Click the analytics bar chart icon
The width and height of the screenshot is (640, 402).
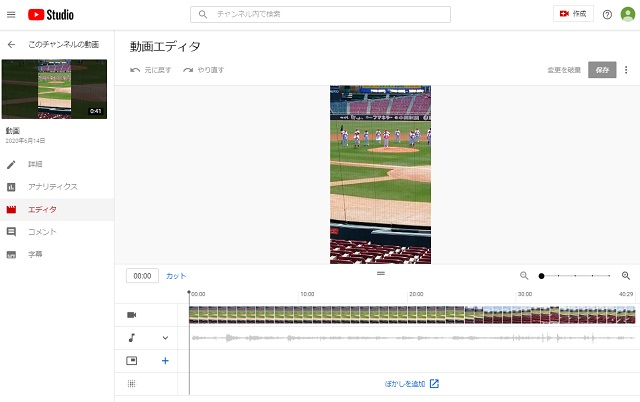(x=11, y=187)
